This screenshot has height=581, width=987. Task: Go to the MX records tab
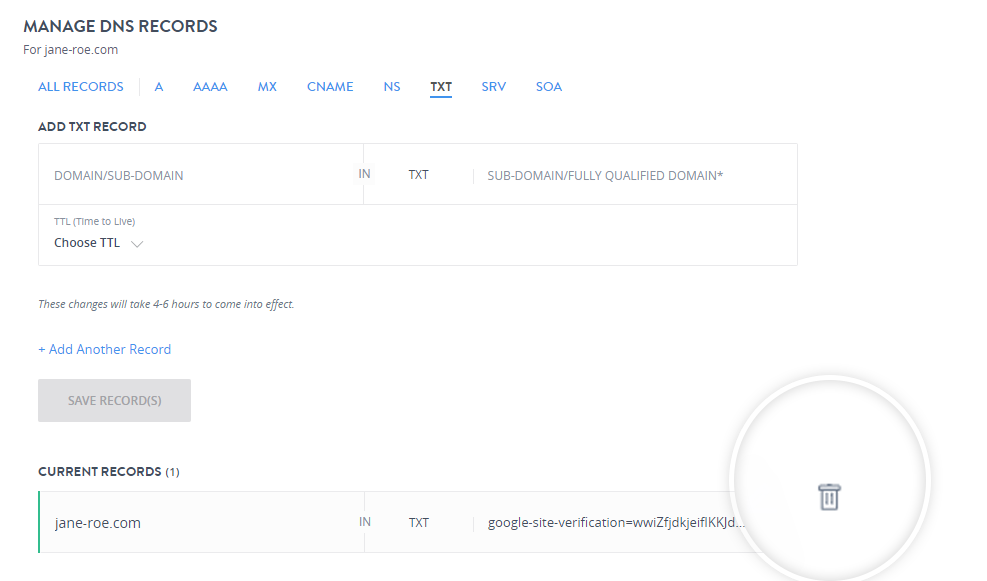pyautogui.click(x=267, y=87)
